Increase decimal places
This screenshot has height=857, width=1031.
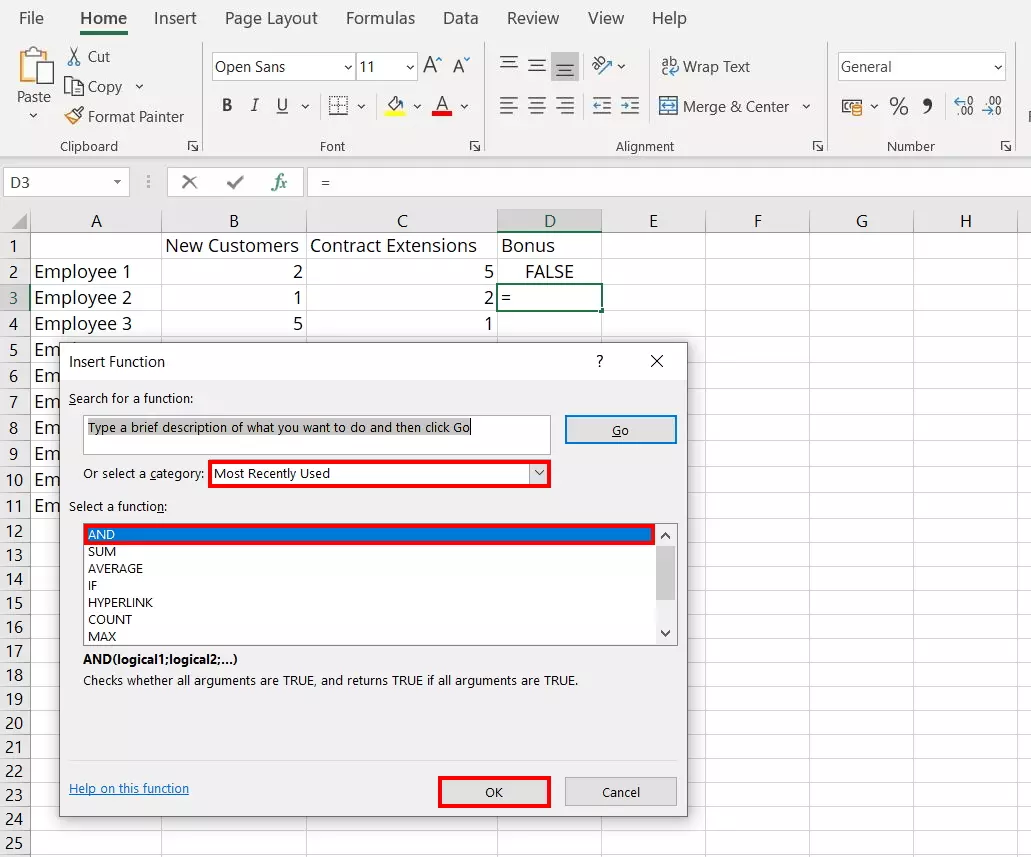click(963, 105)
